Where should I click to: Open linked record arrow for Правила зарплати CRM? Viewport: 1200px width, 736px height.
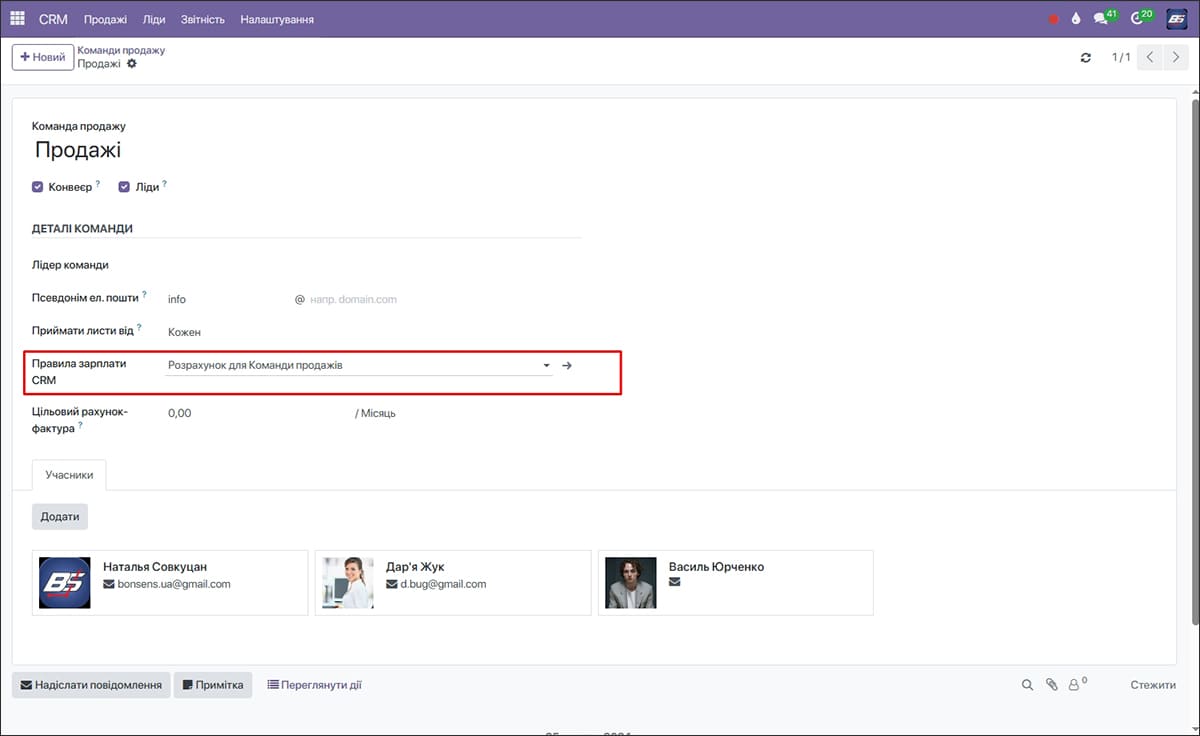pos(567,366)
